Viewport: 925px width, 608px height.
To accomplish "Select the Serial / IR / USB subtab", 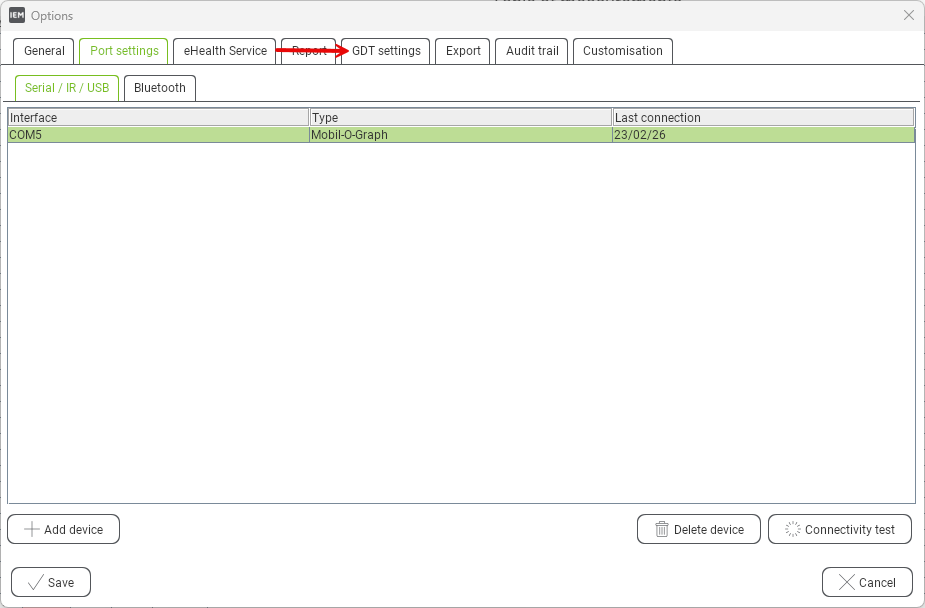I will (x=67, y=88).
